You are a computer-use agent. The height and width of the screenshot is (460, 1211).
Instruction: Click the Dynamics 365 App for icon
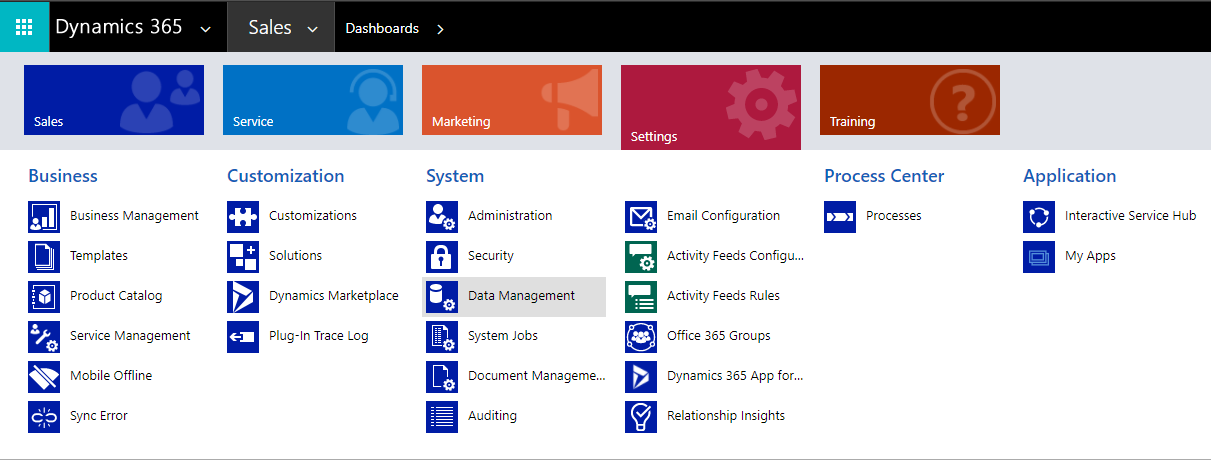(641, 377)
